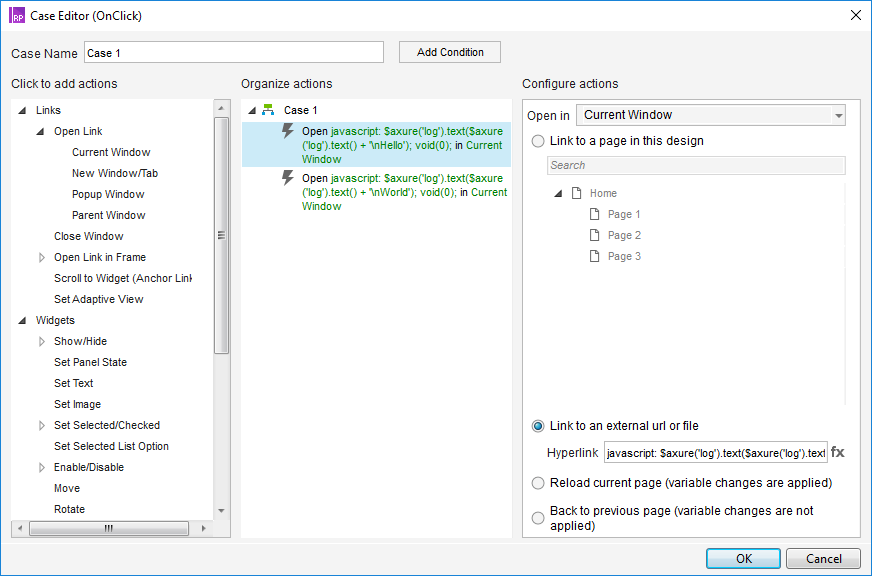Viewport: 872px width, 576px height.
Task: Click the fx button beside Hyperlink field
Action: [x=837, y=453]
